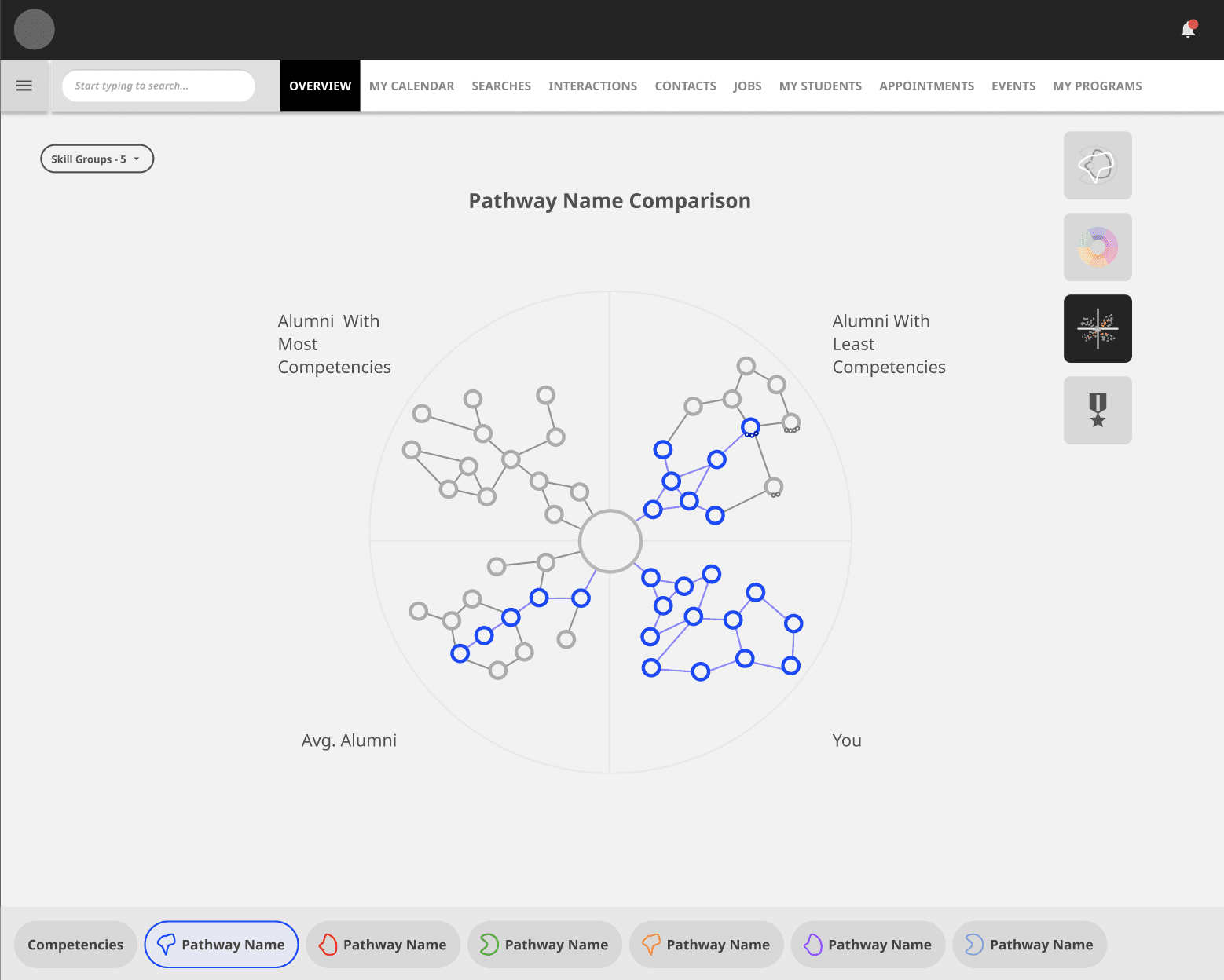1224x980 pixels.
Task: Select the colorful donut chart view icon
Action: [x=1098, y=247]
